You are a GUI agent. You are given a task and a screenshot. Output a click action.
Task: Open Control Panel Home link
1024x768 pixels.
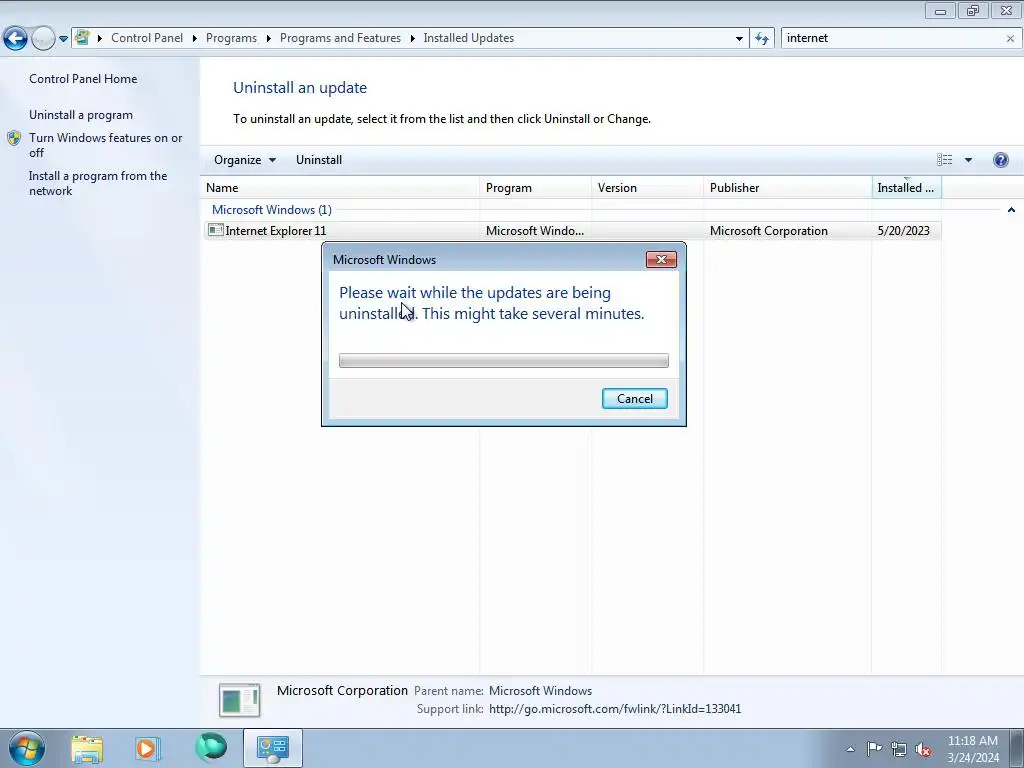[83, 78]
